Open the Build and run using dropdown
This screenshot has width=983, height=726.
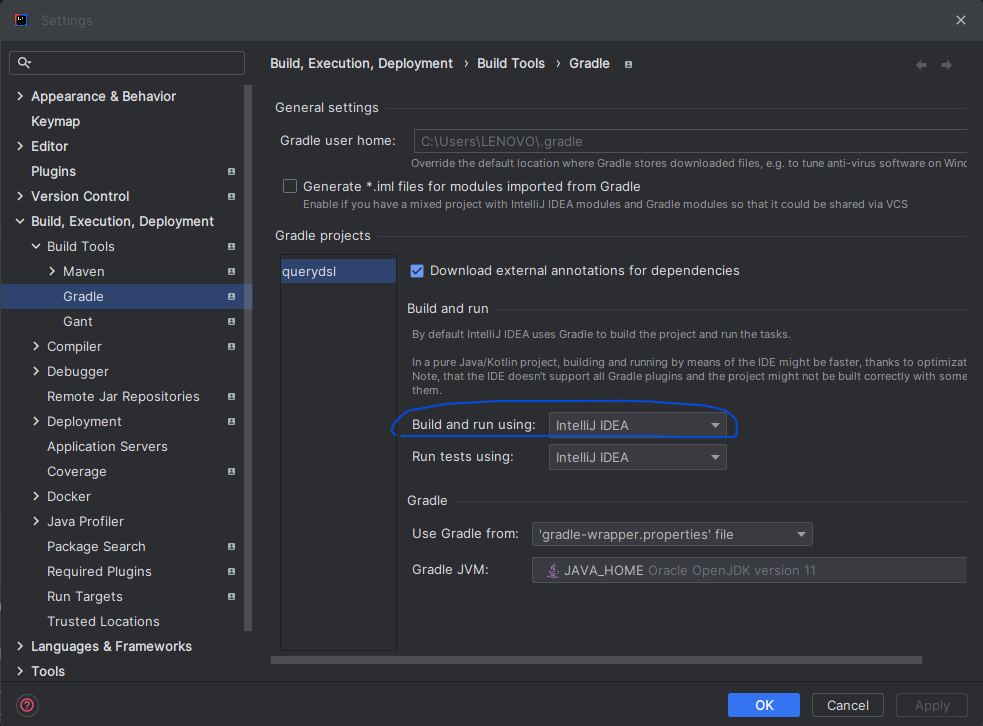638,425
